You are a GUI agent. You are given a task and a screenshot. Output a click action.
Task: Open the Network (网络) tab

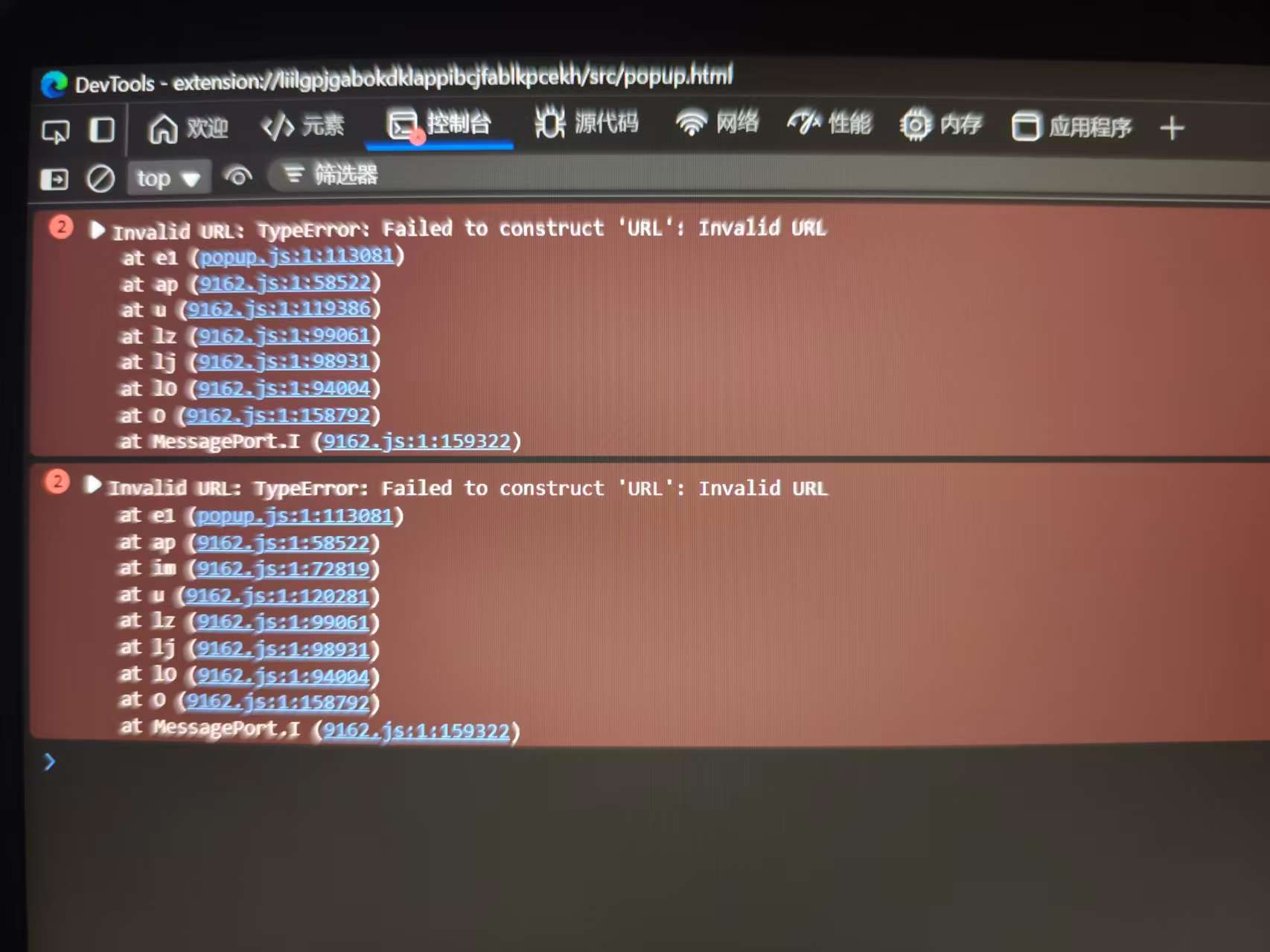coord(717,123)
